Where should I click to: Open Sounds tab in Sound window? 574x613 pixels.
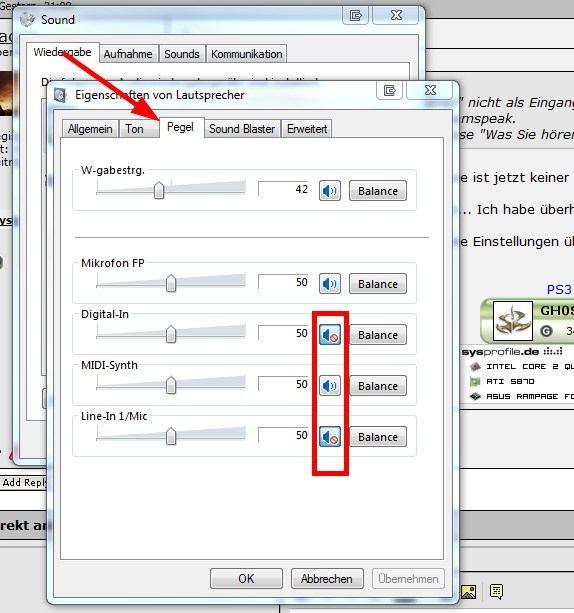pos(182,54)
